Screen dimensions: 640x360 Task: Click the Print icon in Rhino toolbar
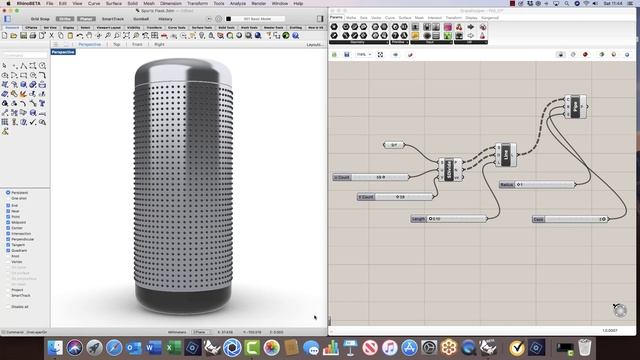(33, 36)
